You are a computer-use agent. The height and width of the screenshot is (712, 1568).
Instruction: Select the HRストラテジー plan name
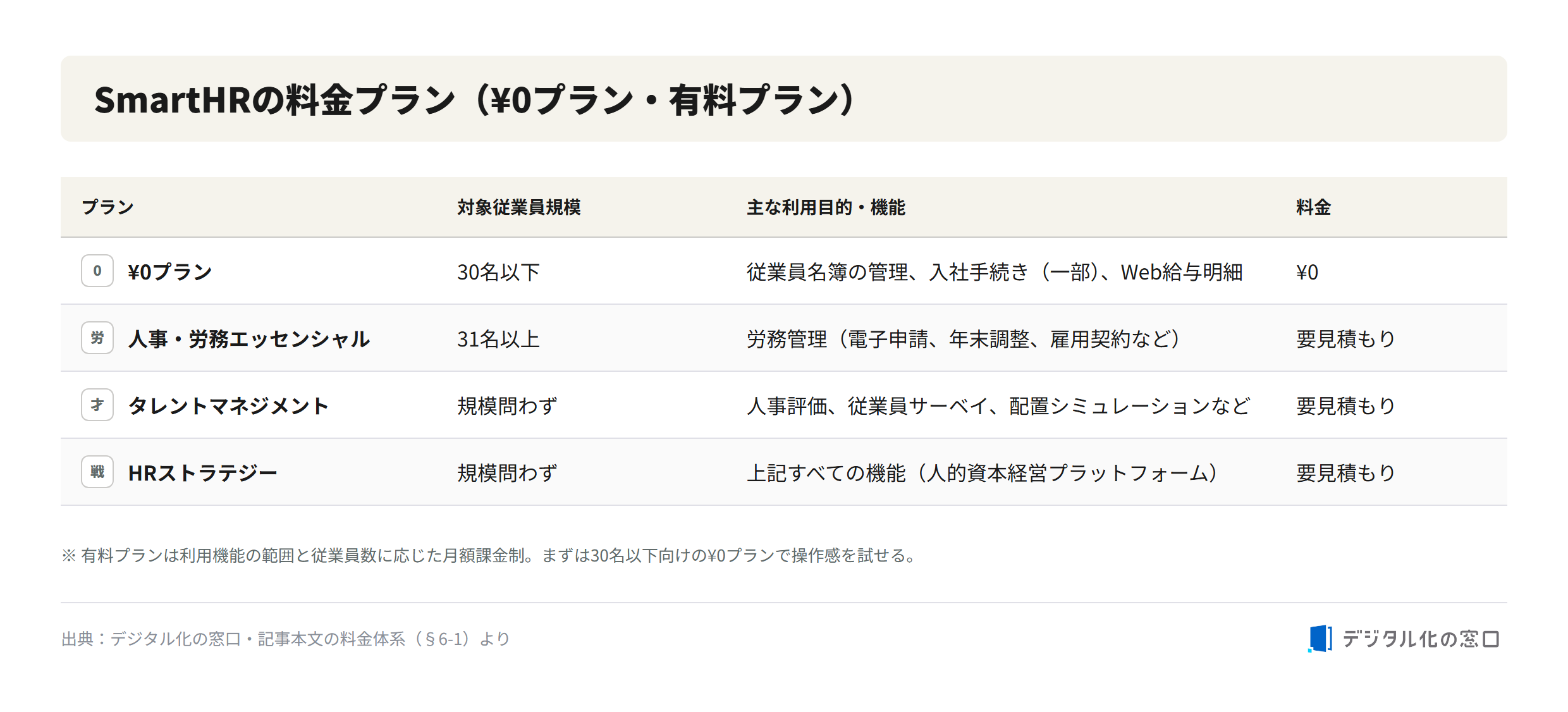(202, 473)
